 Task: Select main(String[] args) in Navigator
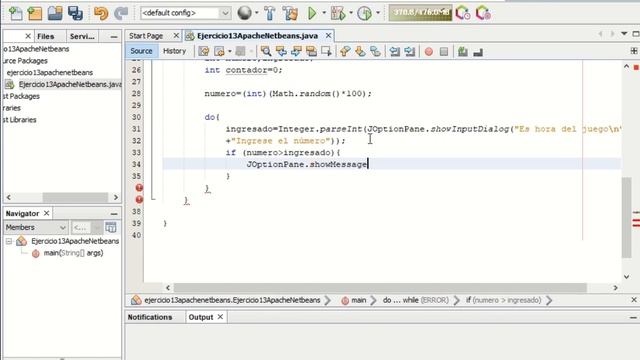coord(73,253)
